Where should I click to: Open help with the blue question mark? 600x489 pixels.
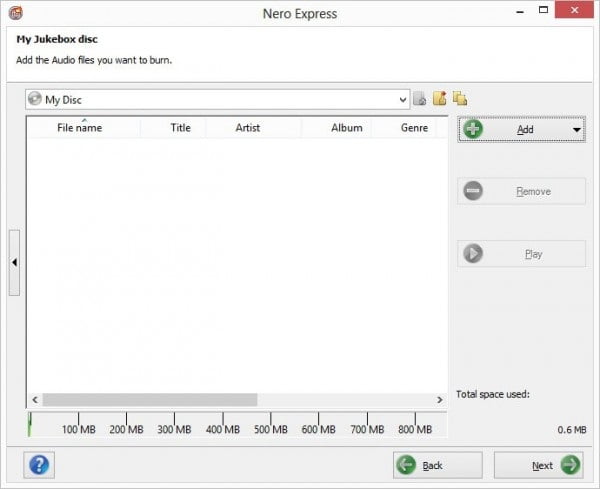tap(41, 465)
